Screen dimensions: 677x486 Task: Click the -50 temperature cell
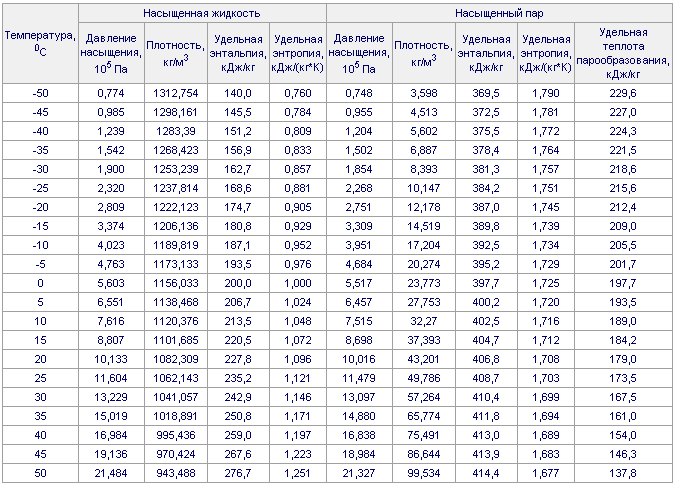pos(40,93)
